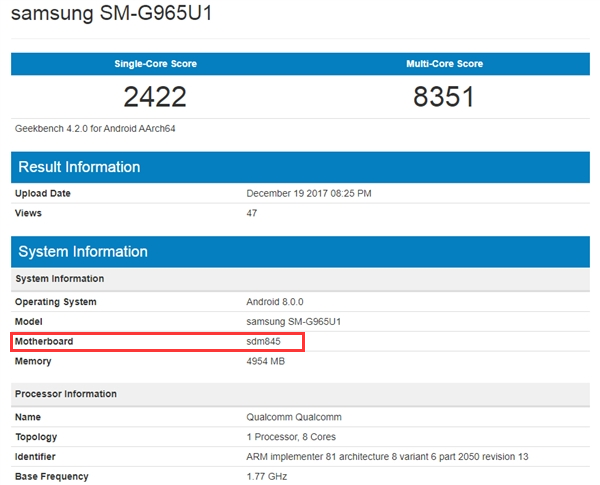Click the Identifier label

pos(35,457)
